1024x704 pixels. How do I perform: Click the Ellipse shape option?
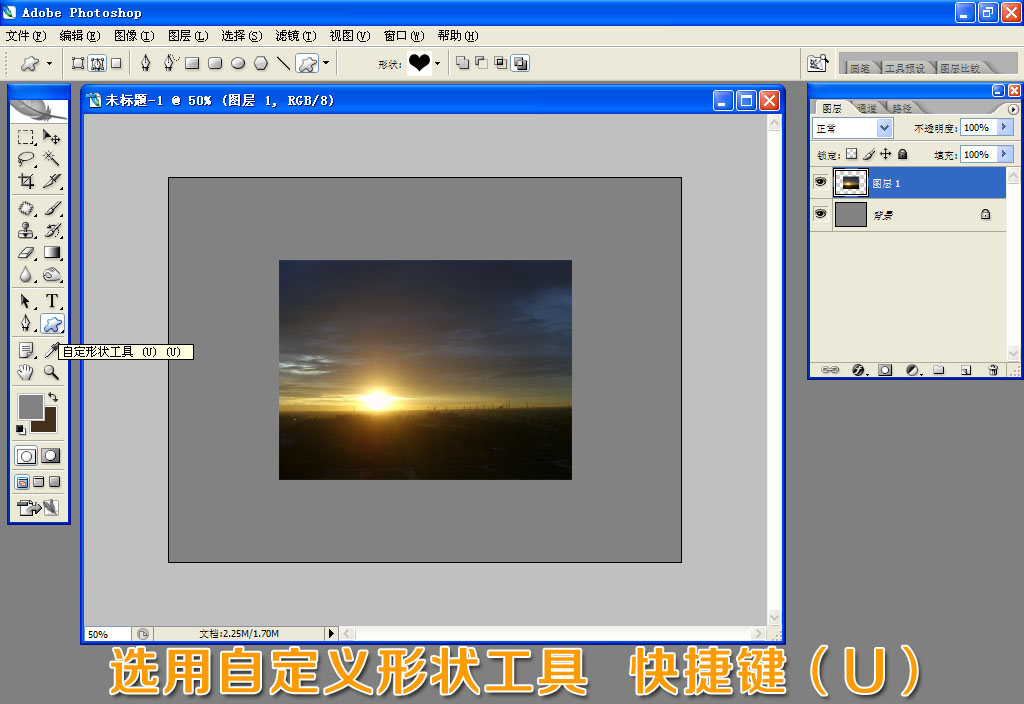238,63
